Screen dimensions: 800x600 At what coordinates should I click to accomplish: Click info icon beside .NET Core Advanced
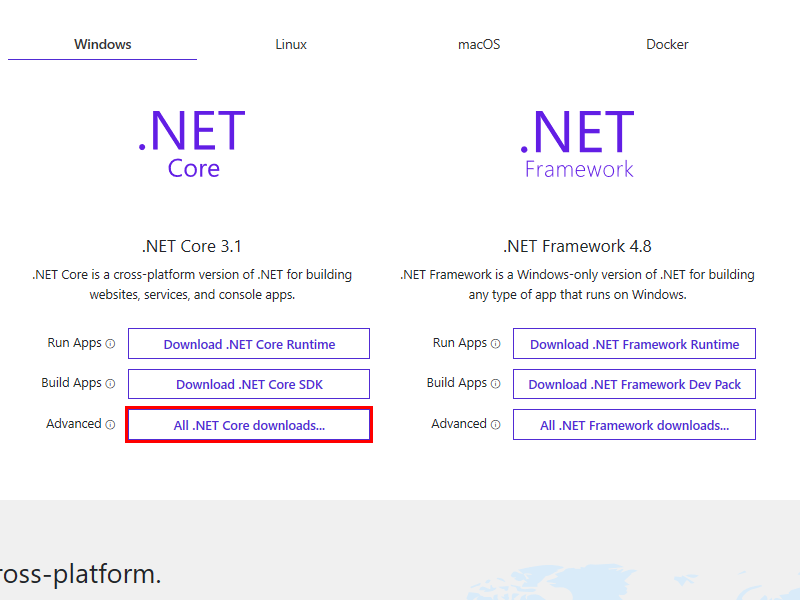110,424
